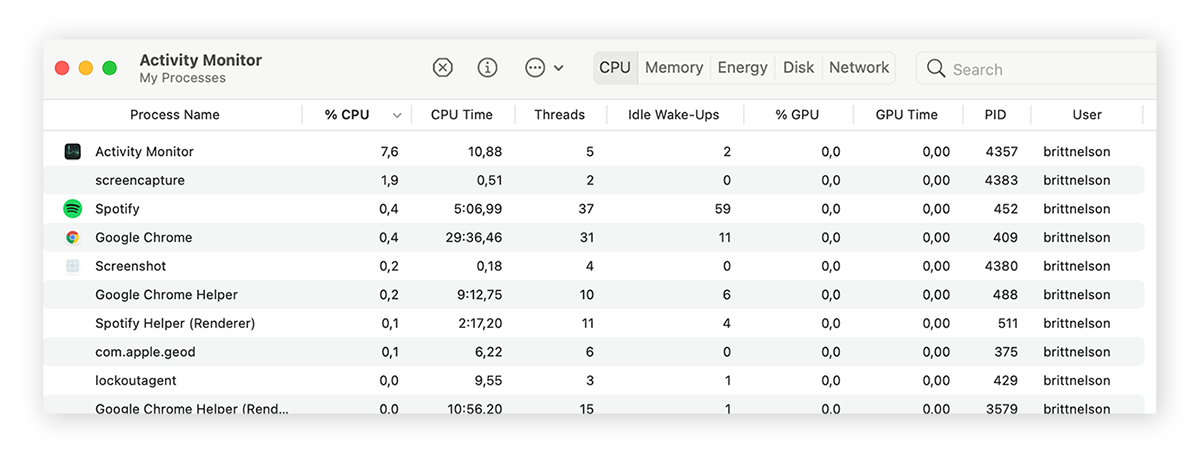This screenshot has height=453, width=1200.
Task: Click the stop process (X) toolbar icon
Action: (x=443, y=68)
